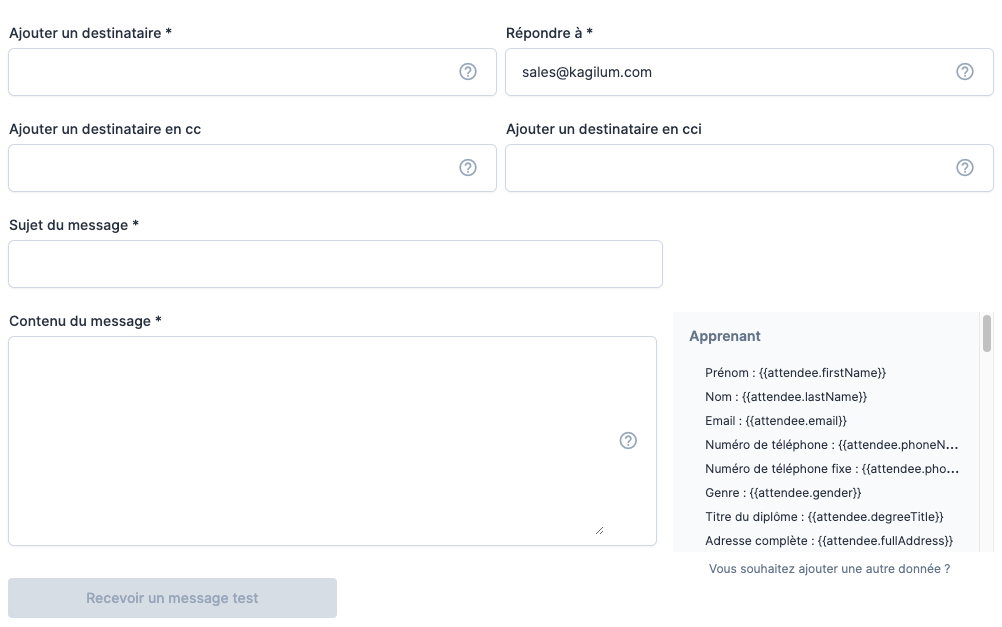Viewport: 1002px width, 627px height.
Task: Click help icon in reply-to field
Action: tap(965, 72)
